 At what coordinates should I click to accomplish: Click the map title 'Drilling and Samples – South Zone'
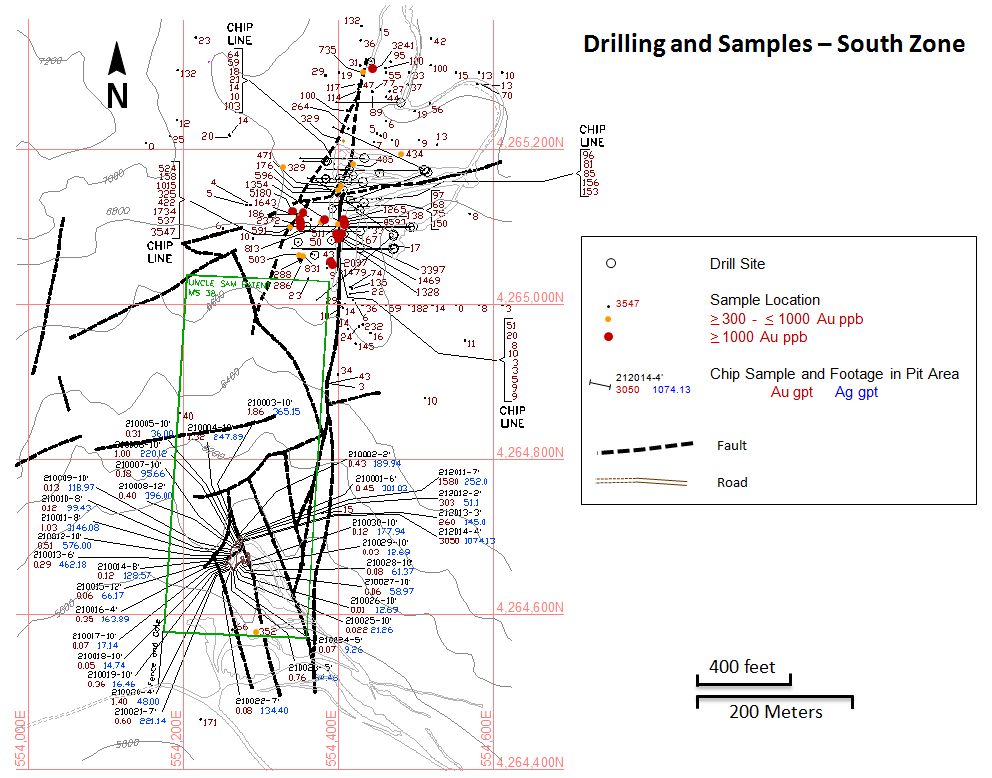coord(774,45)
